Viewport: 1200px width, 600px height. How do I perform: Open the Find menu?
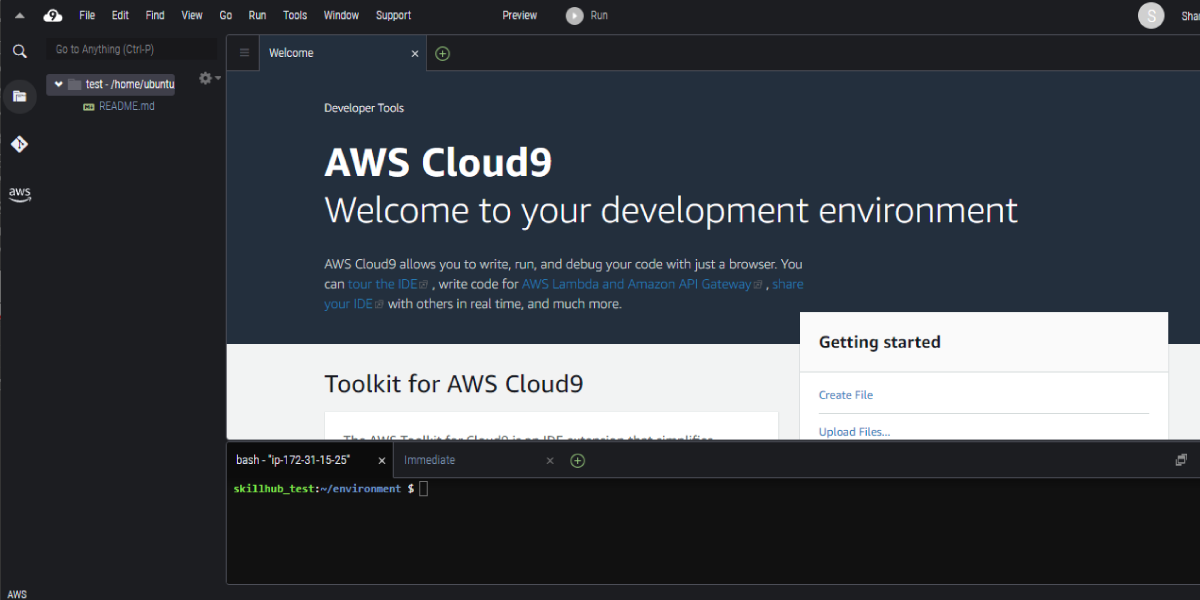(155, 15)
